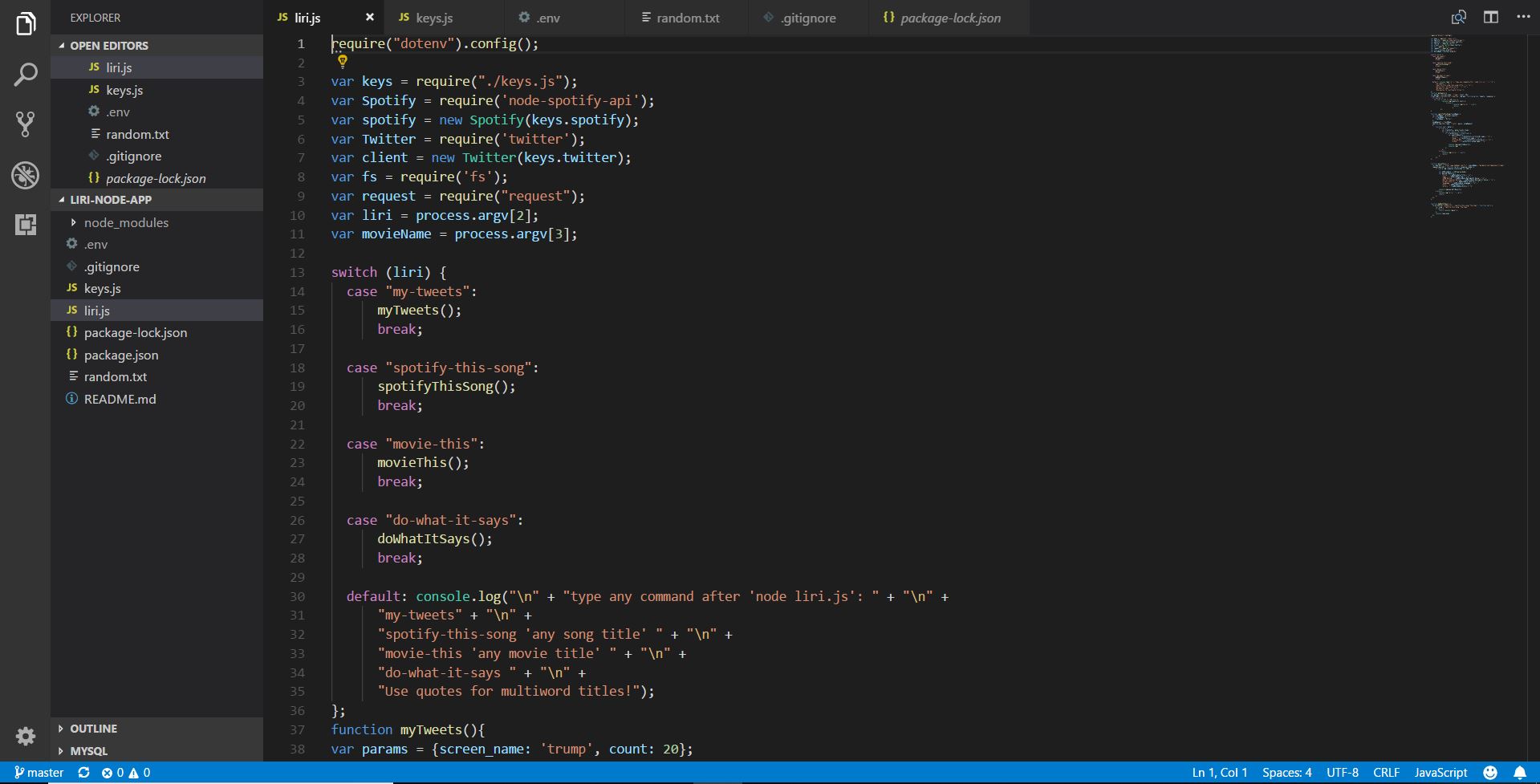This screenshot has width=1540, height=784.
Task: Open the Extensions view
Action: tap(26, 225)
